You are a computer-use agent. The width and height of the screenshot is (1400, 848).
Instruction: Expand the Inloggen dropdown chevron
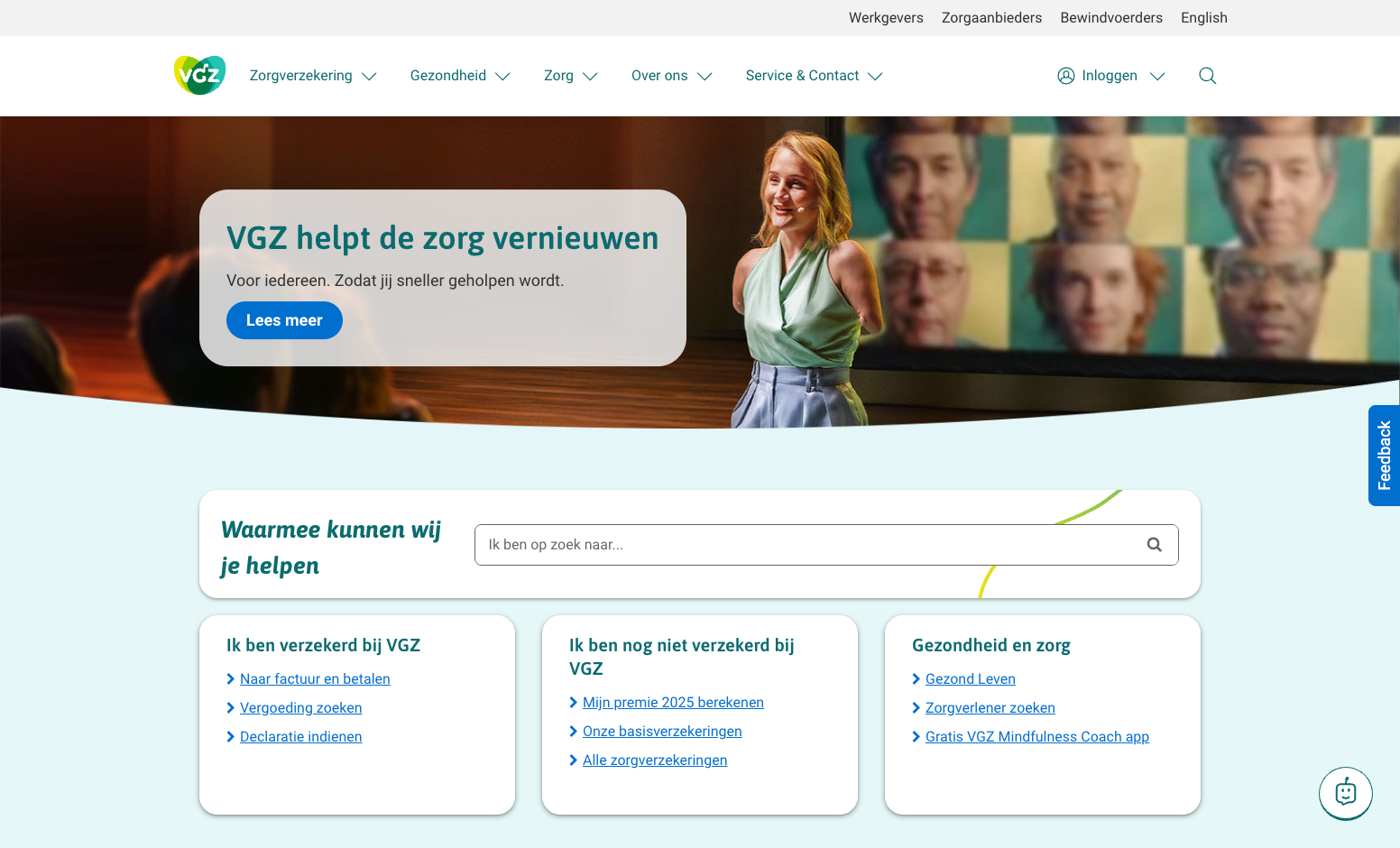[1157, 77]
